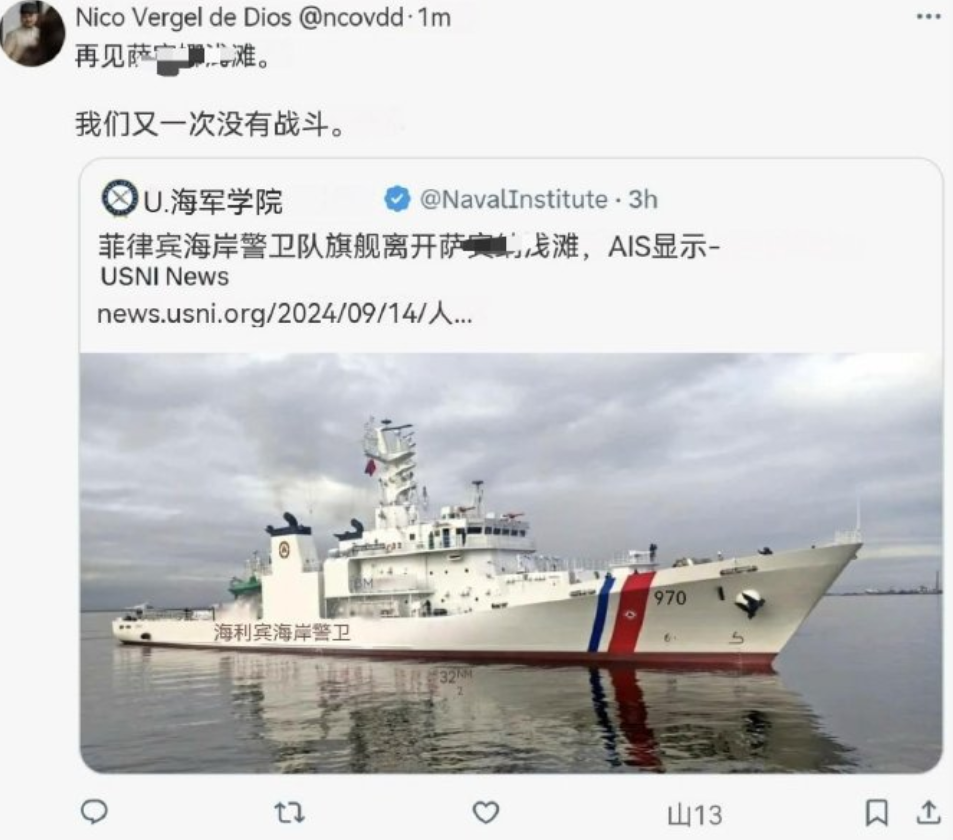Viewport: 953px width, 840px height.
Task: Click the retweet arrows icon
Action: click(289, 813)
